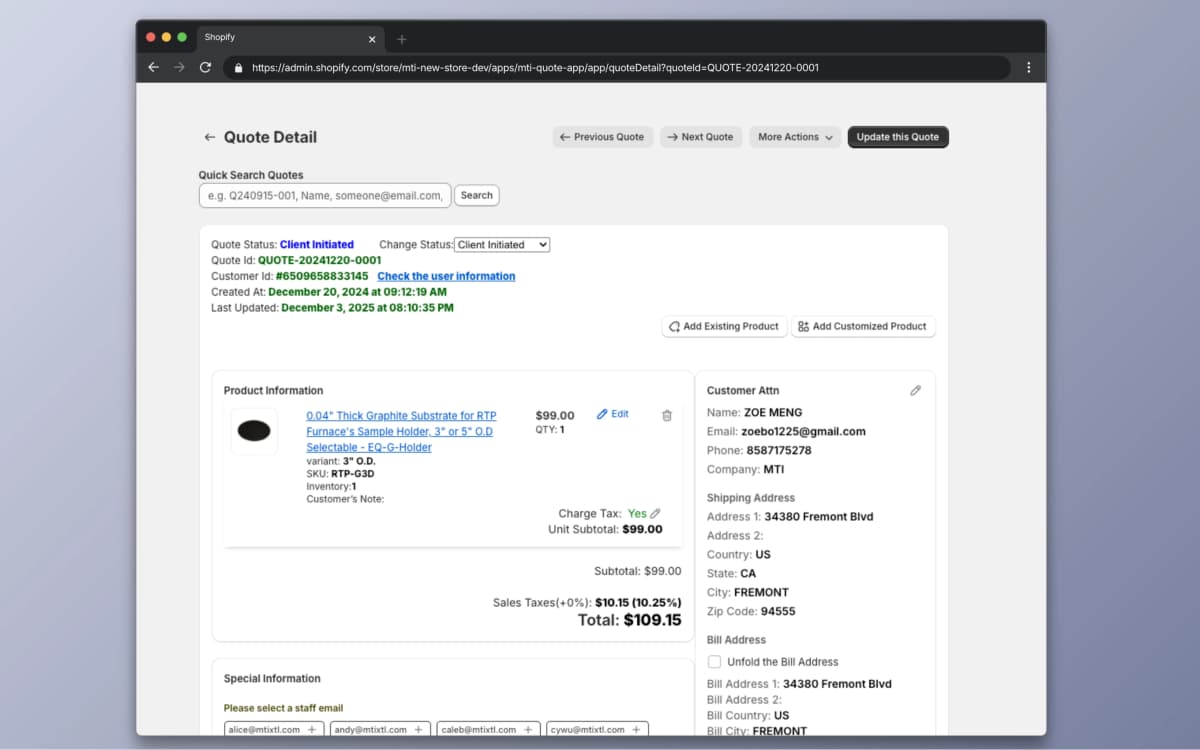The image size is (1200, 750).
Task: Click the trash icon to delete product
Action: pyautogui.click(x=667, y=415)
